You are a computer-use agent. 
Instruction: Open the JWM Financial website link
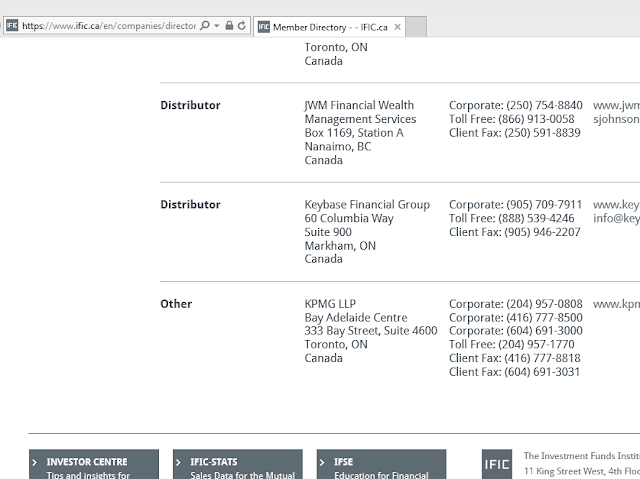616,105
